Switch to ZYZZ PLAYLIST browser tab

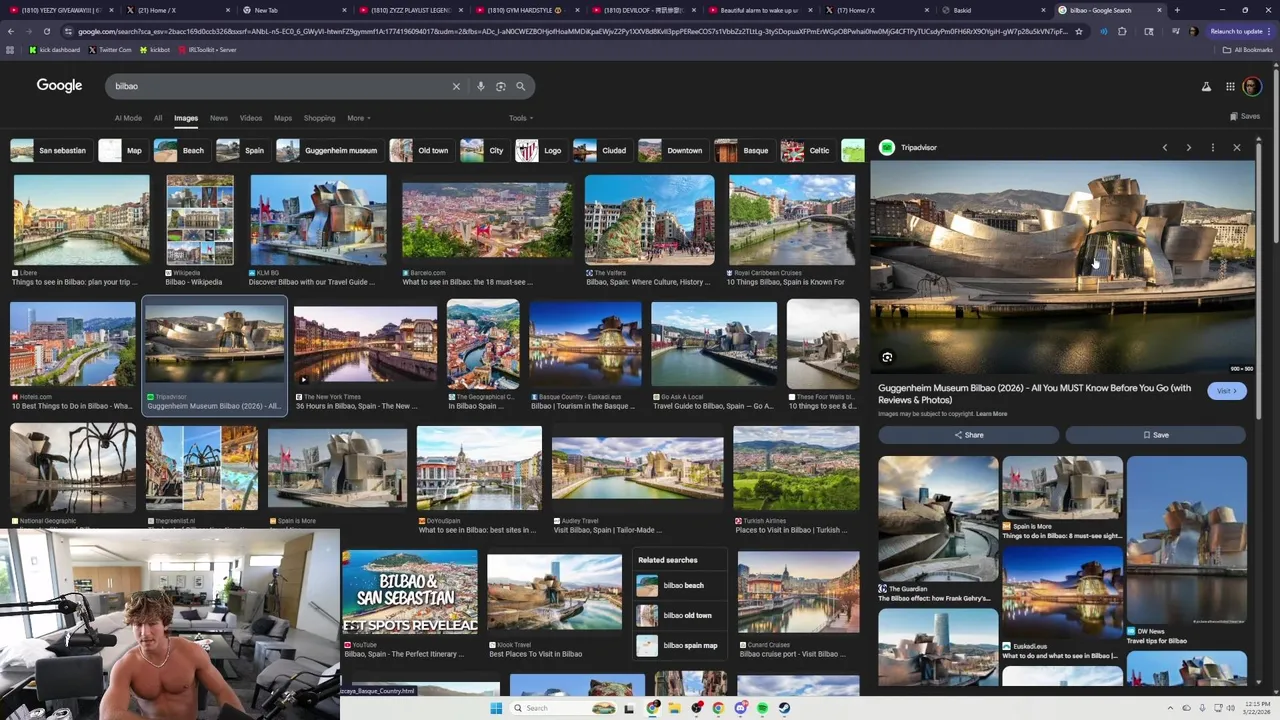click(410, 10)
